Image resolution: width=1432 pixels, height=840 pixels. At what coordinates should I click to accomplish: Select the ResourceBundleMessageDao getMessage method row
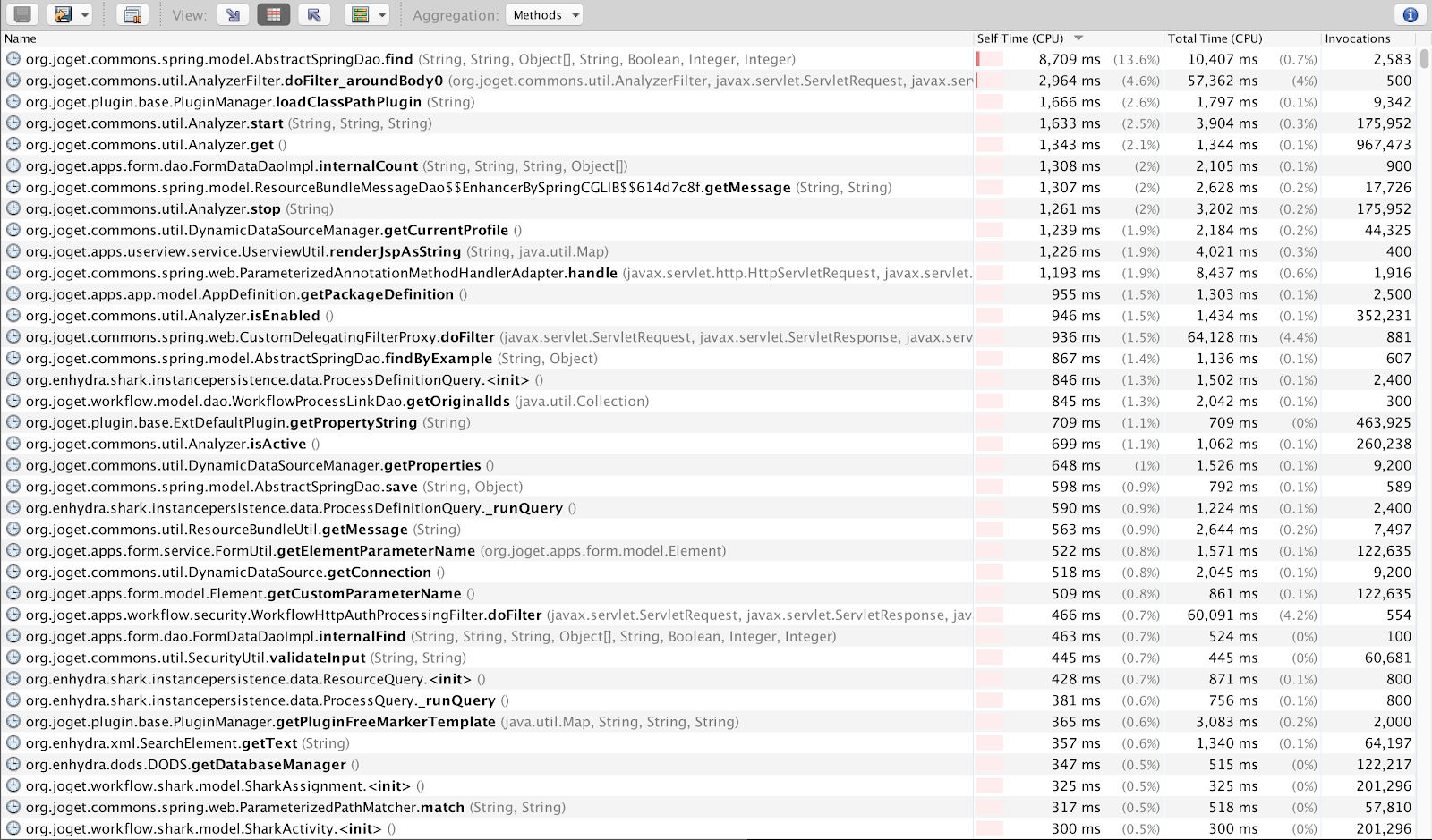pyautogui.click(x=709, y=188)
